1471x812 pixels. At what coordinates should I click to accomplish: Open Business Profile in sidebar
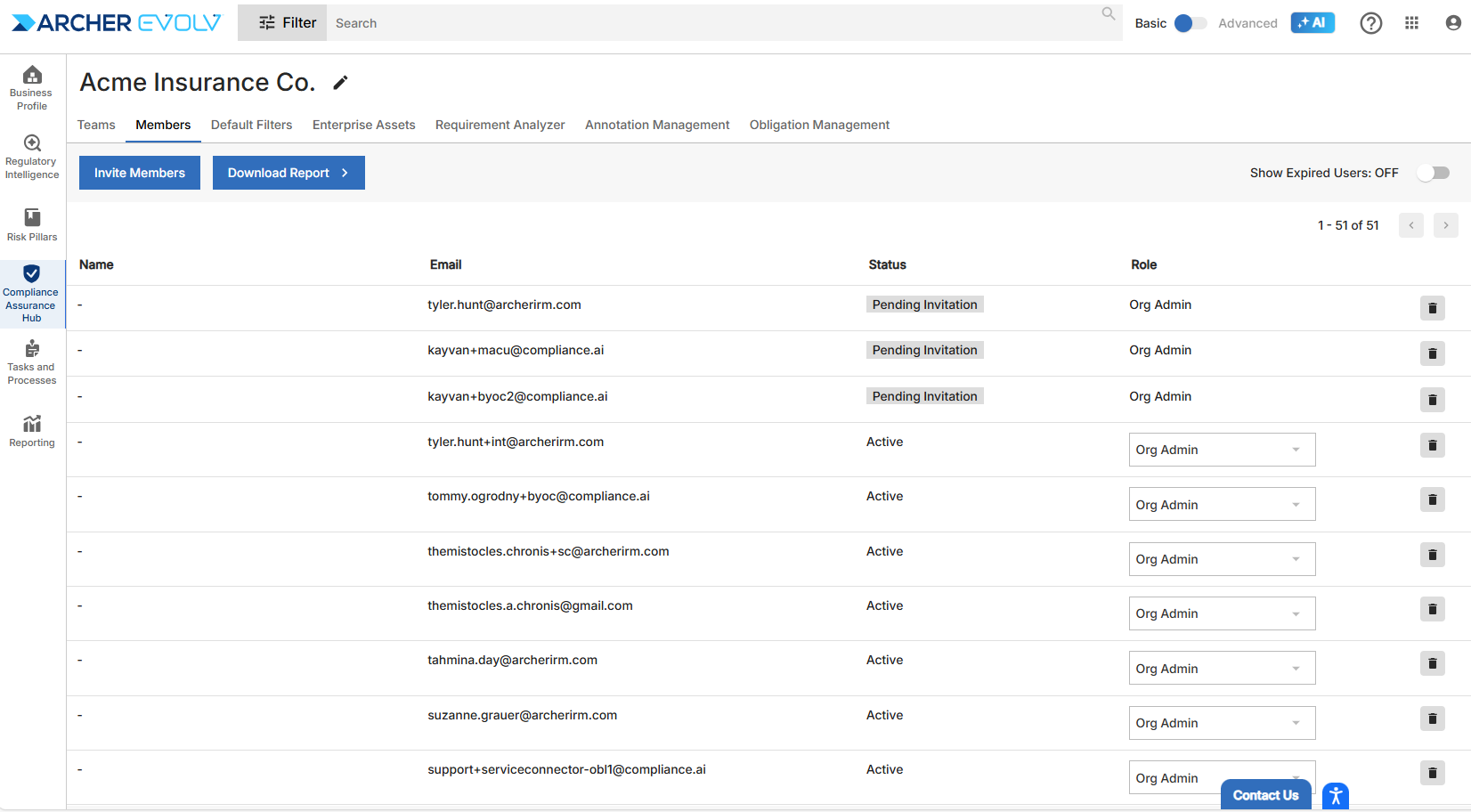[32, 87]
